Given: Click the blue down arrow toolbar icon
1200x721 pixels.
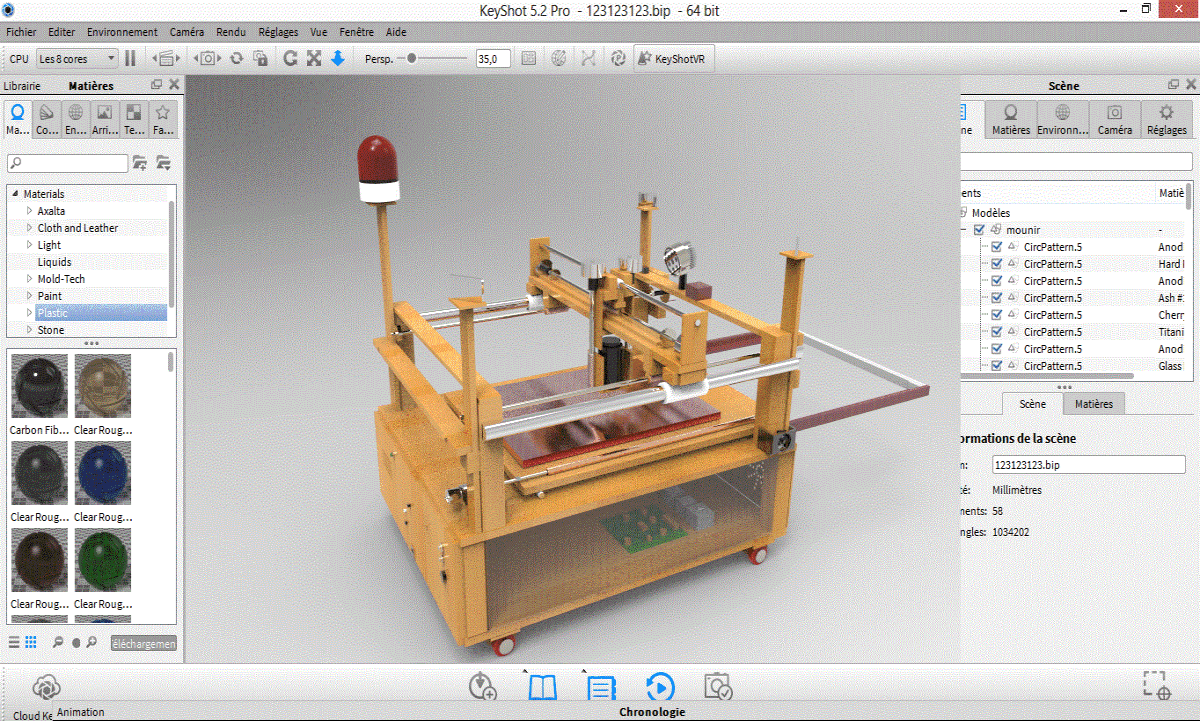Looking at the screenshot, I should [x=337, y=59].
